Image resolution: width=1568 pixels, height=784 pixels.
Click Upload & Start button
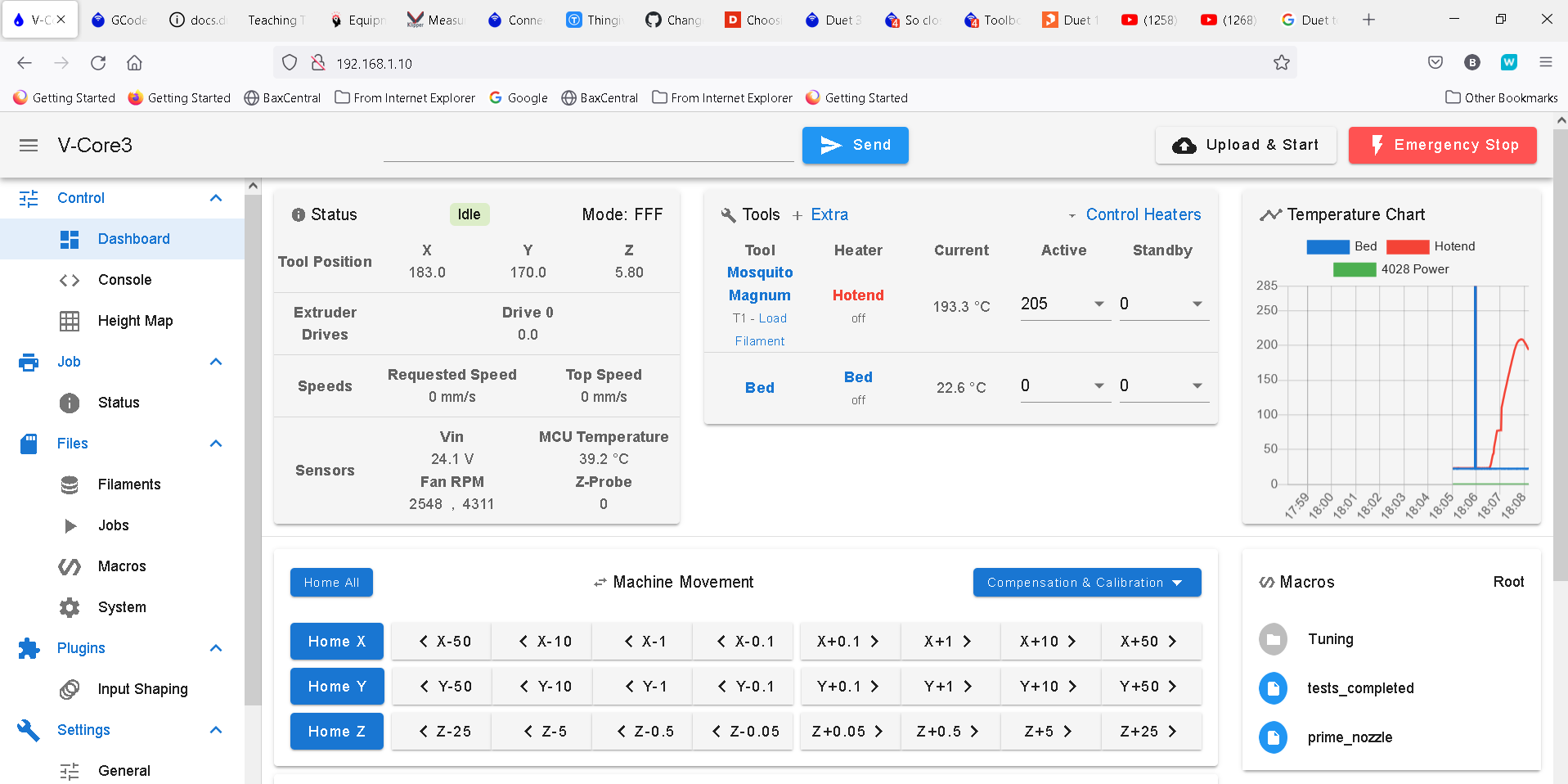1246,146
